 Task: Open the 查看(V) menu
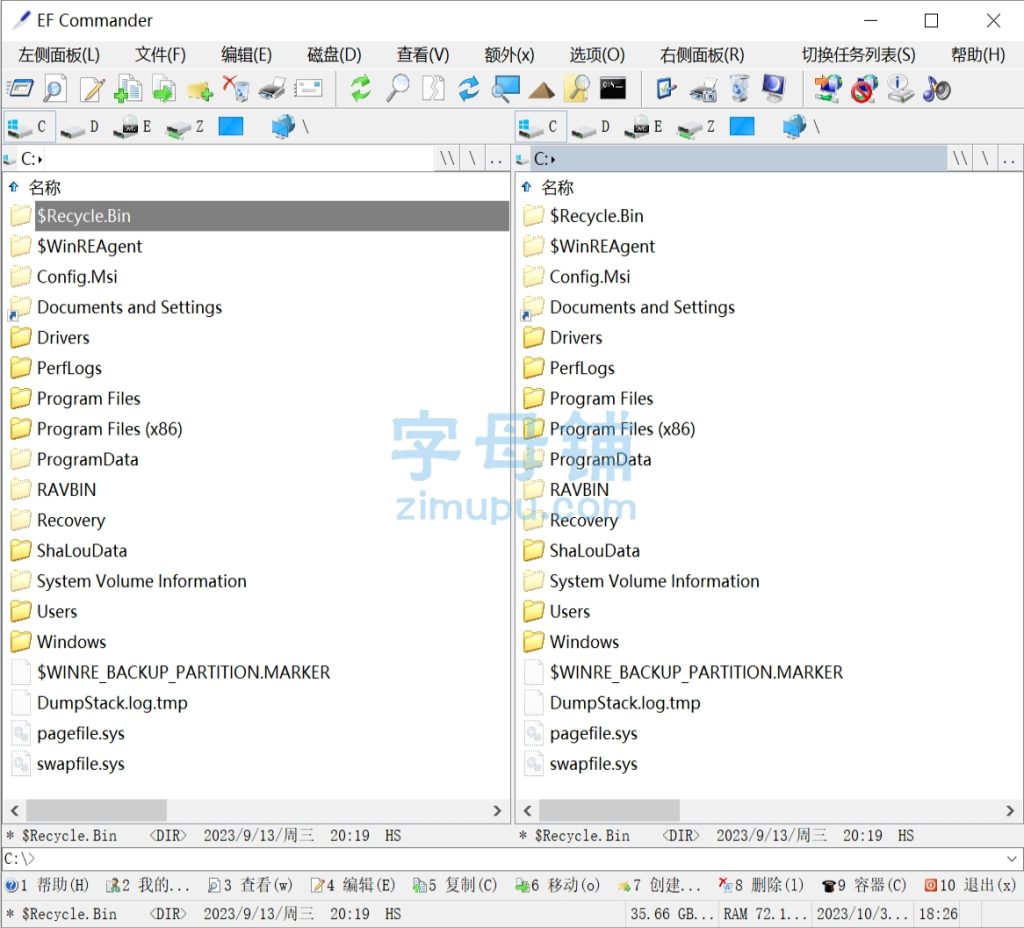[x=423, y=55]
